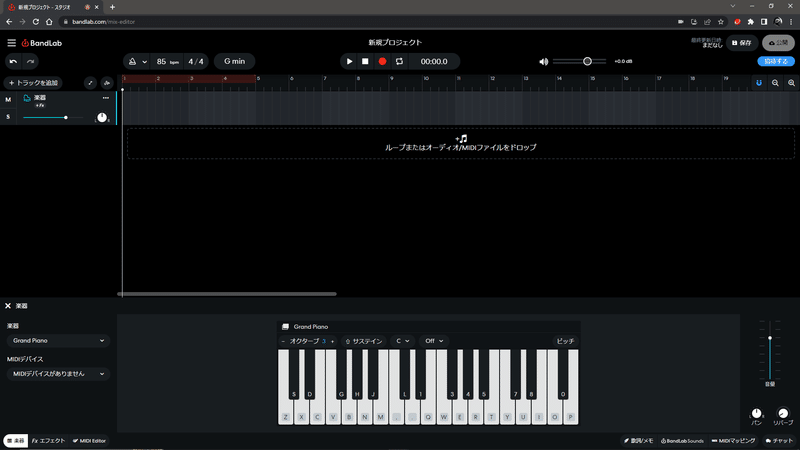Solo the instrument track with S
Image resolution: width=800 pixels, height=450 pixels.
(x=8, y=117)
